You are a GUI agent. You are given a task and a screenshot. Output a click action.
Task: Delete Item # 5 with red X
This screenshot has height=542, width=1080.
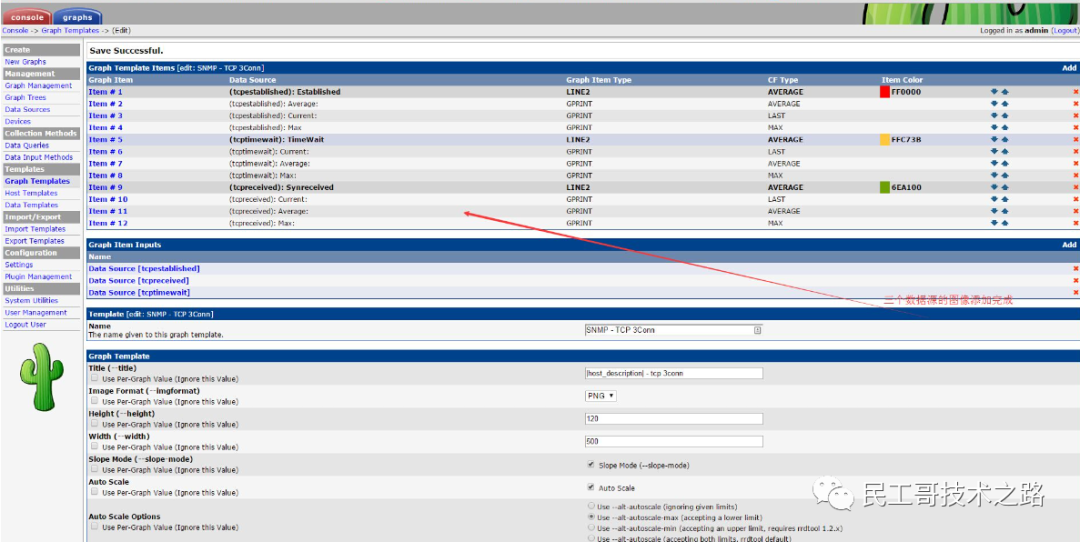pyautogui.click(x=1075, y=139)
